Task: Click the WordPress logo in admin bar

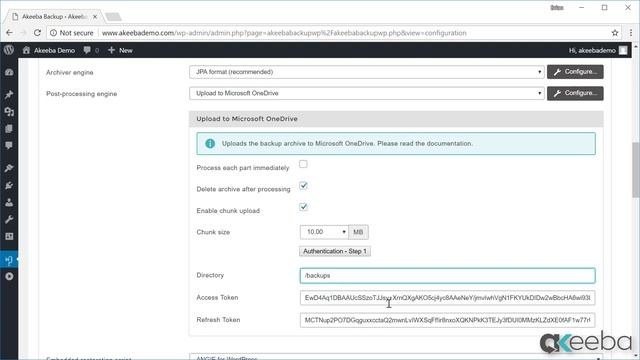Action: [x=9, y=50]
